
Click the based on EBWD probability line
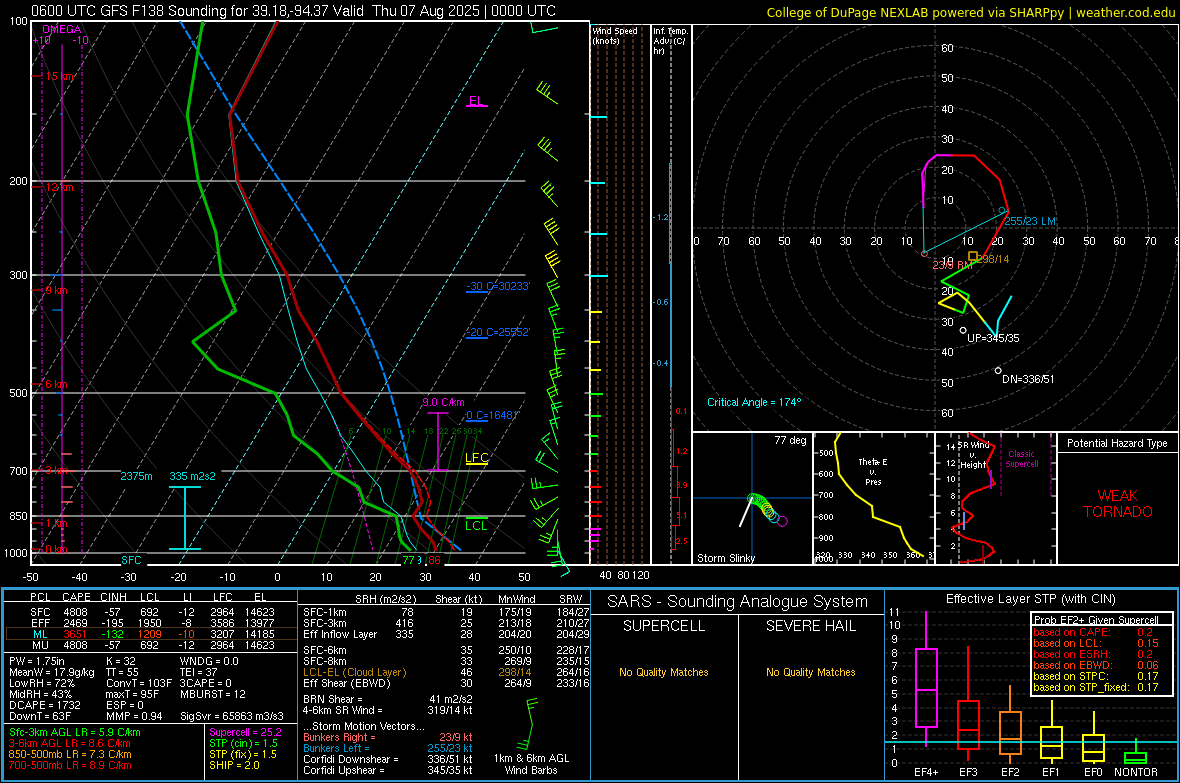1096,665
